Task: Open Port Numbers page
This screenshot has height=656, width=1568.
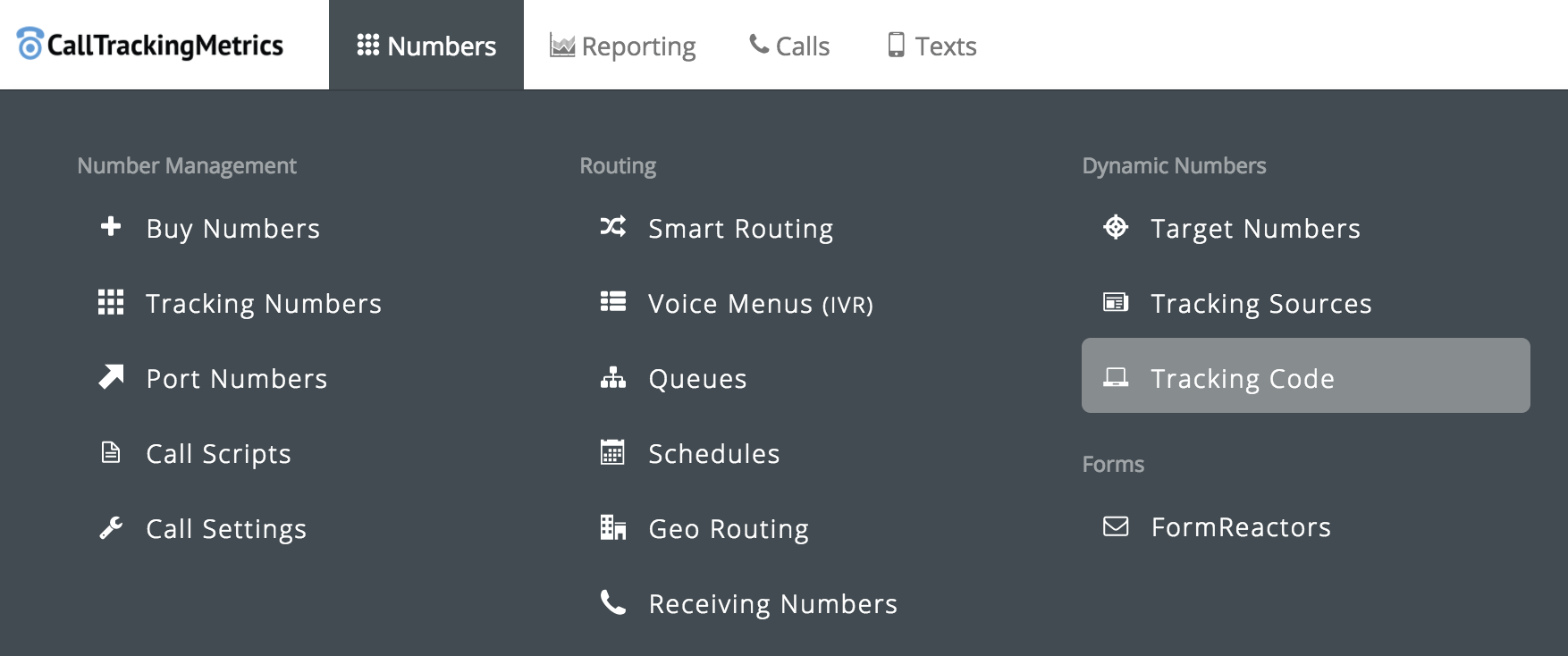Action: [237, 379]
